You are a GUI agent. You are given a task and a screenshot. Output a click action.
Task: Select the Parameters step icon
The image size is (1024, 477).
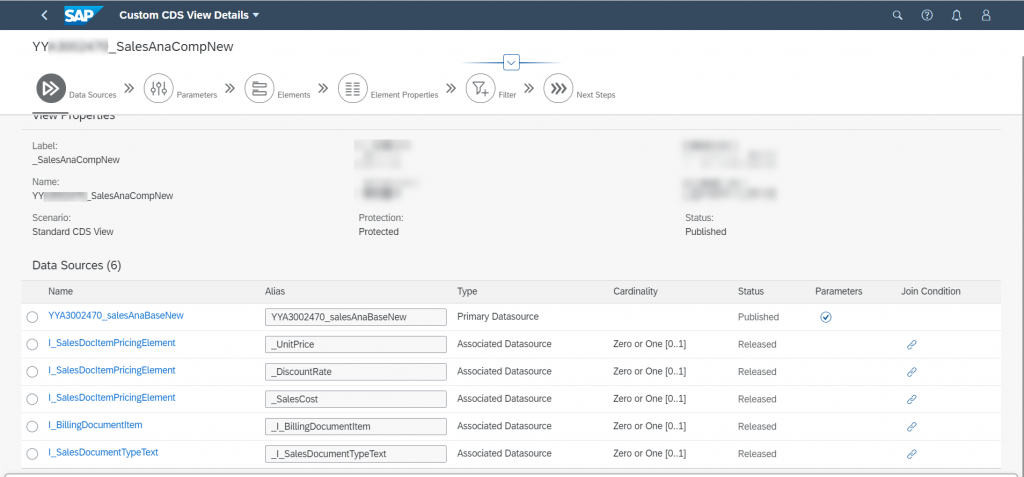click(x=159, y=88)
